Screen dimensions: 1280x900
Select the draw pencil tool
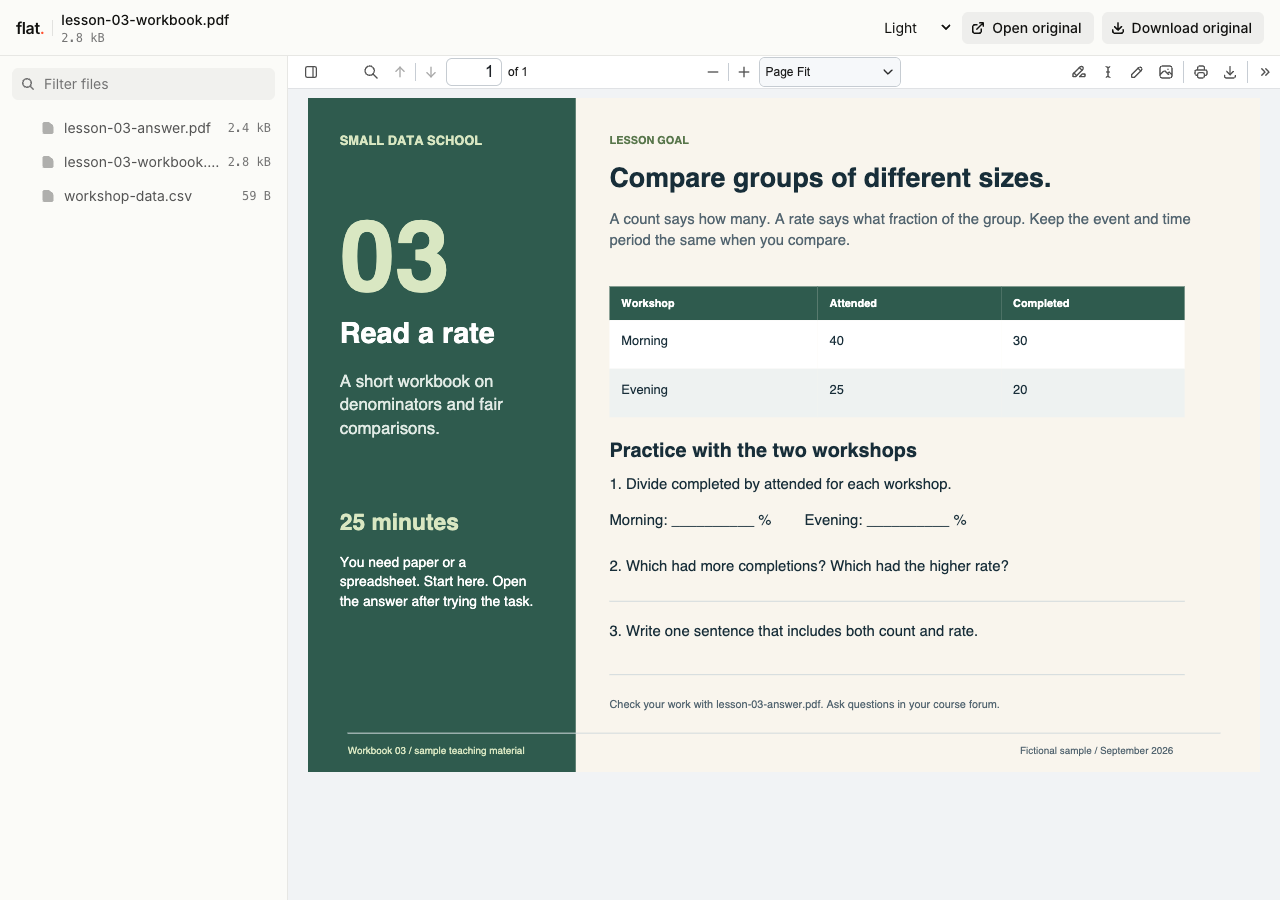[x=1137, y=72]
